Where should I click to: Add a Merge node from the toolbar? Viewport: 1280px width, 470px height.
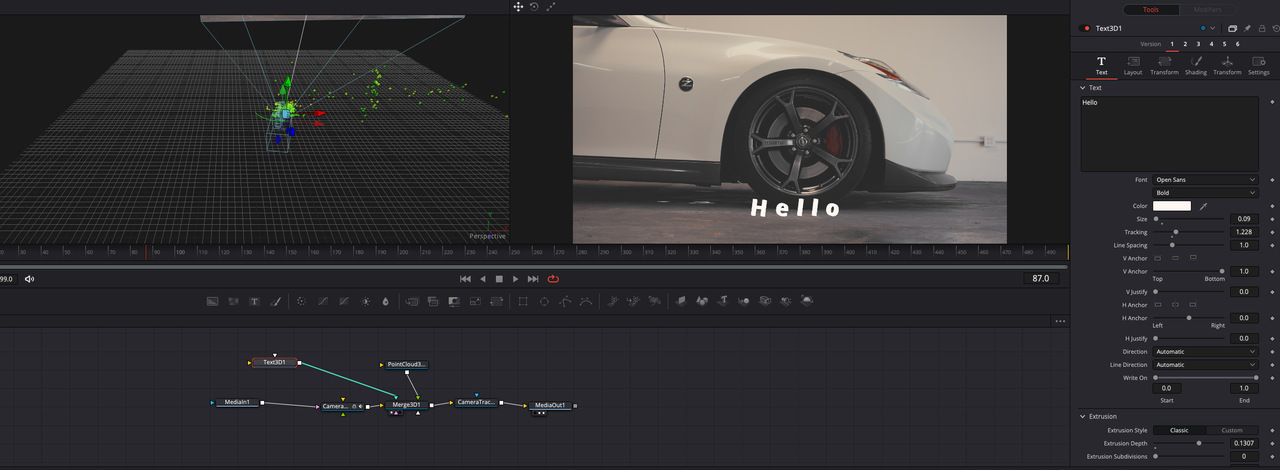[412, 301]
